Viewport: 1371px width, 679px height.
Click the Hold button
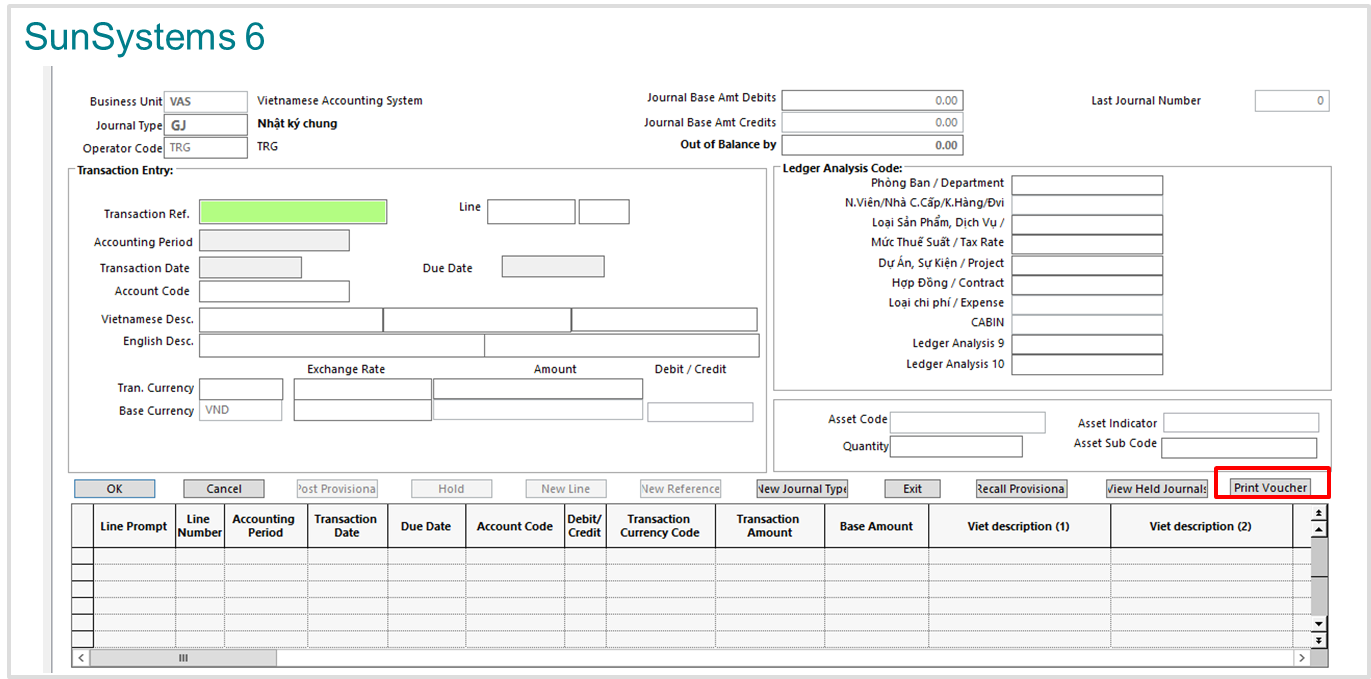[451, 489]
